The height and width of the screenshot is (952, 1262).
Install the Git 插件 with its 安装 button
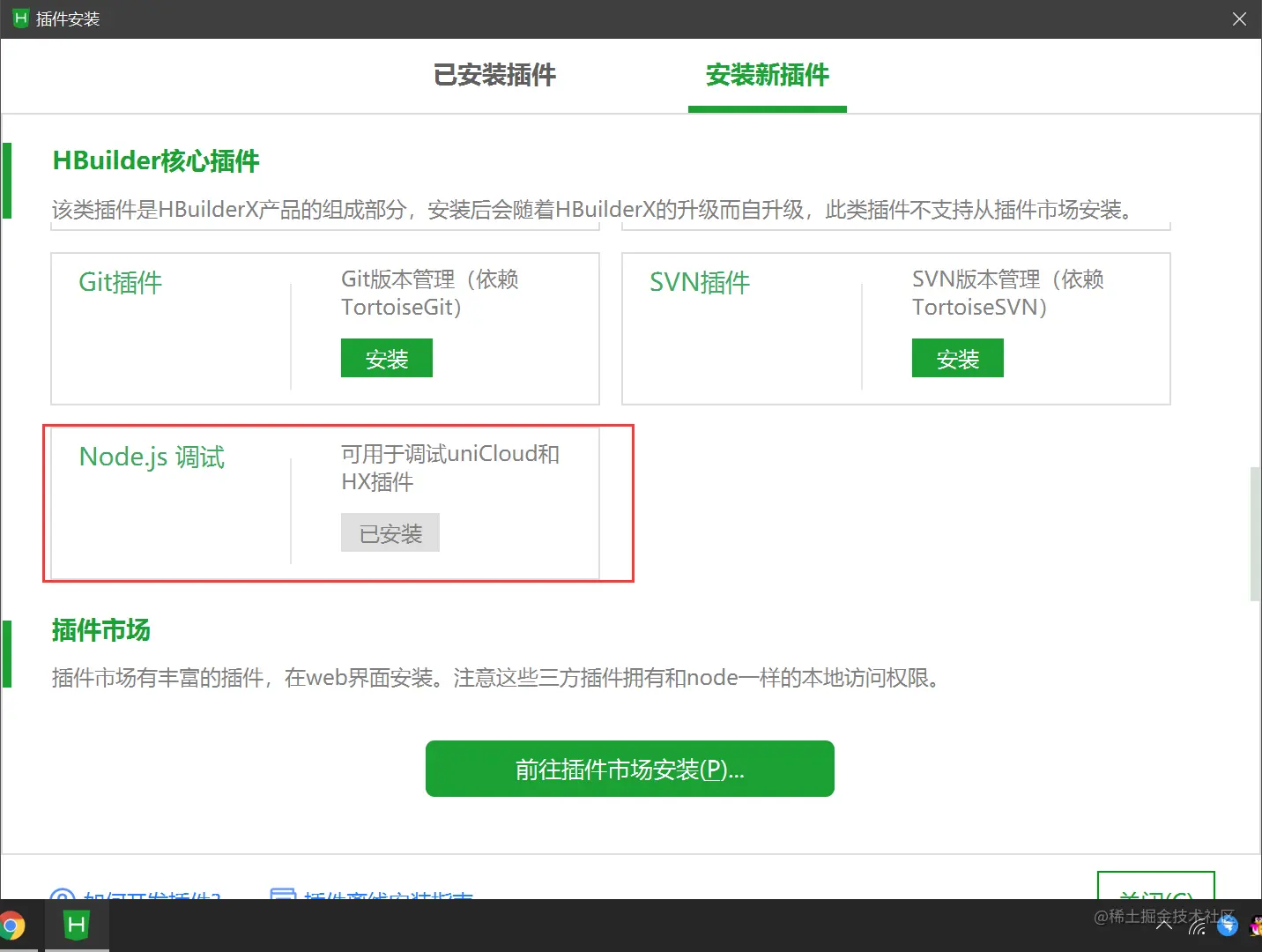pos(386,358)
